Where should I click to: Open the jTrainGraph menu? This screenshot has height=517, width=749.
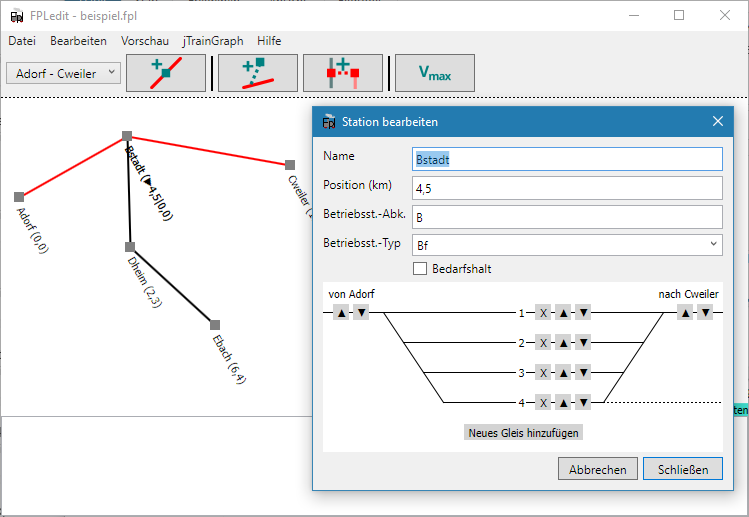pyautogui.click(x=213, y=41)
